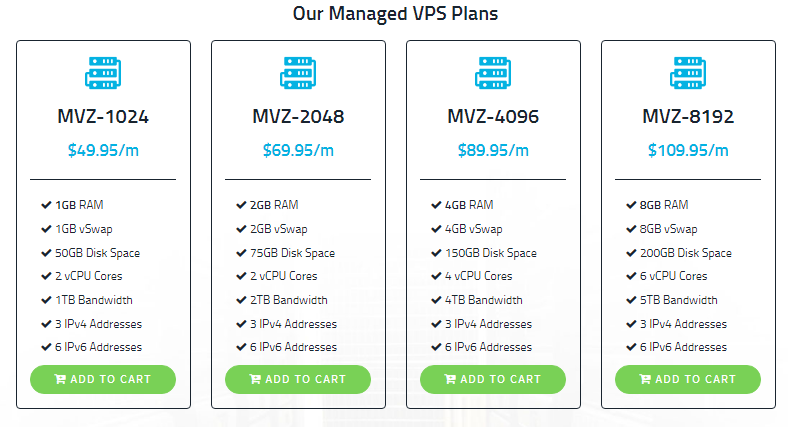Select the $69.95/m price text
Screen dimensions: 788x427
click(x=298, y=151)
